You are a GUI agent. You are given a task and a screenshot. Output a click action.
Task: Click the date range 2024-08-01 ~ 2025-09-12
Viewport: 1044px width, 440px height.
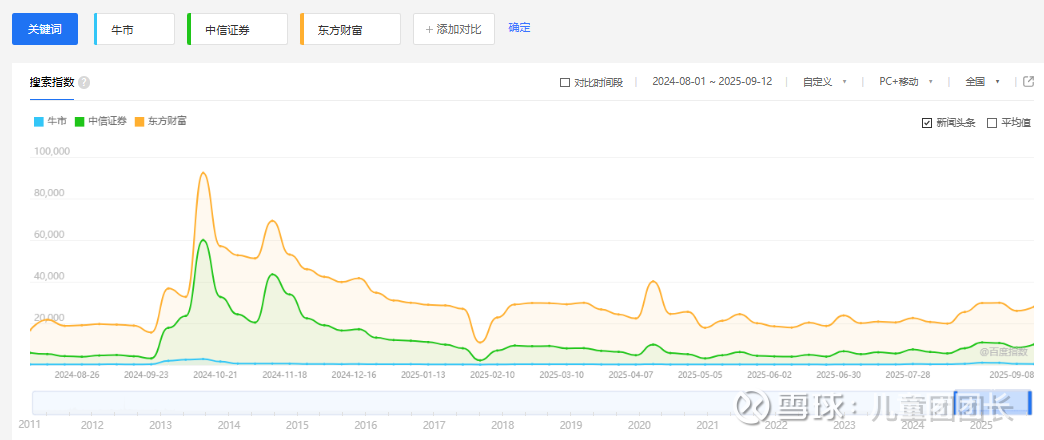click(710, 82)
